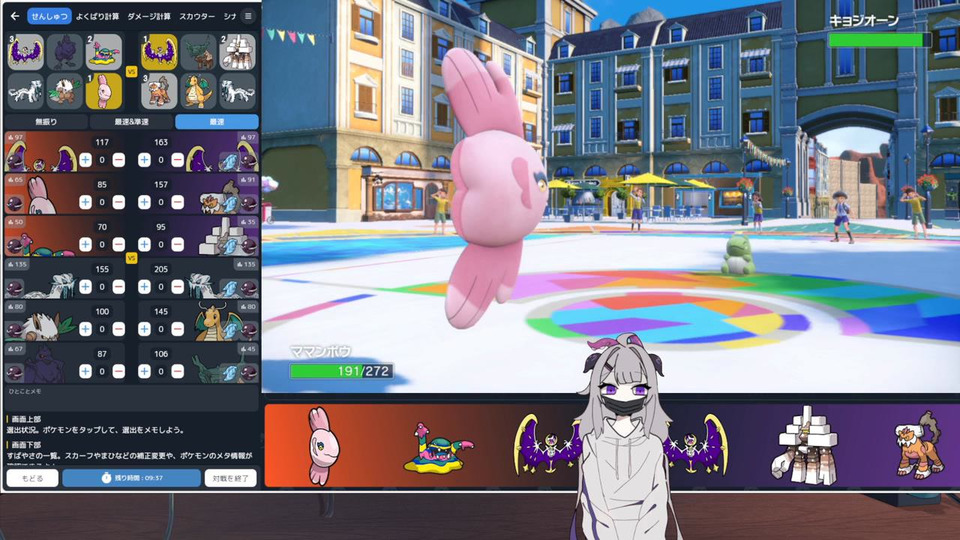Screen dimensions: 960x540
Task: Open ダメージ計算 tab
Action: click(x=149, y=17)
